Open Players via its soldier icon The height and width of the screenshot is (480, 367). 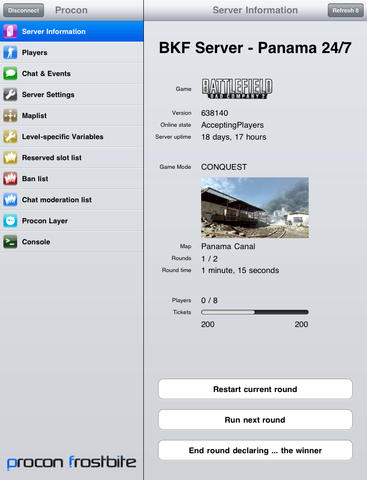(x=10, y=52)
